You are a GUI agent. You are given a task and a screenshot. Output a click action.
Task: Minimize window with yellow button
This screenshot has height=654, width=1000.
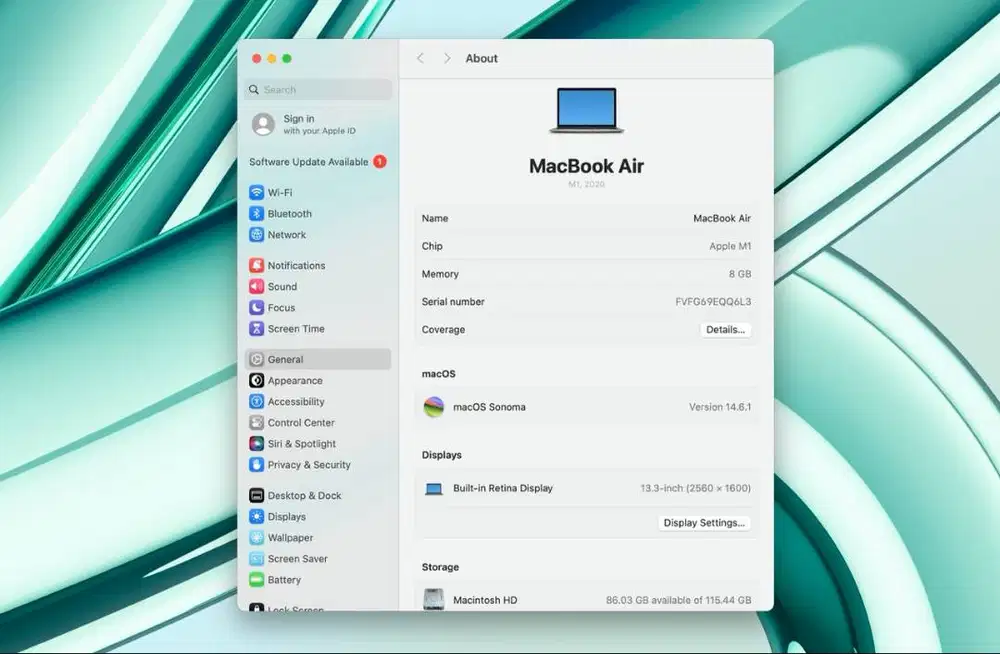pos(272,59)
